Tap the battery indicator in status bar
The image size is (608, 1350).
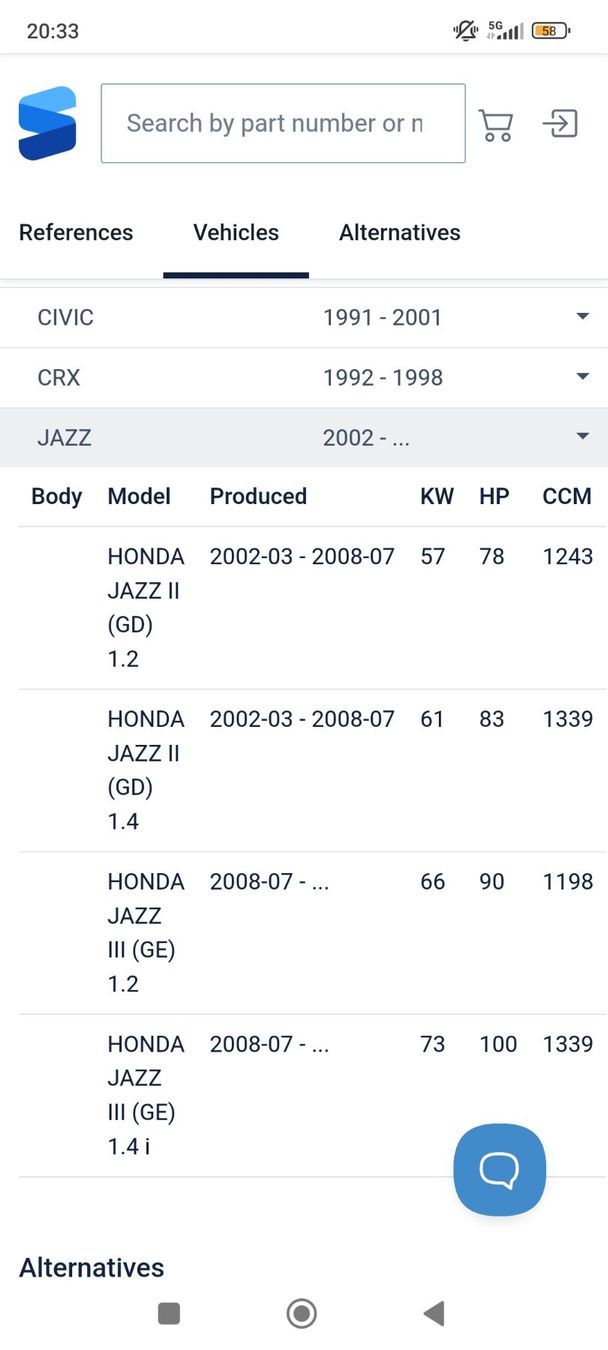tap(550, 31)
